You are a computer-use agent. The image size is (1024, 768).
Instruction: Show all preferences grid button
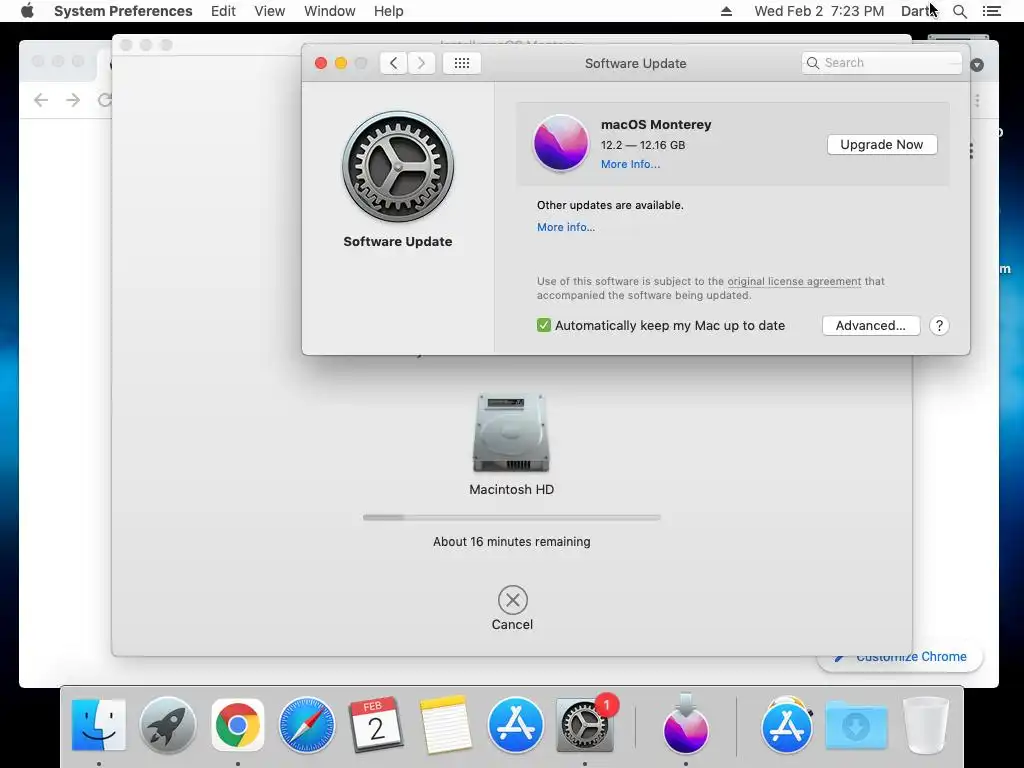[x=462, y=63]
